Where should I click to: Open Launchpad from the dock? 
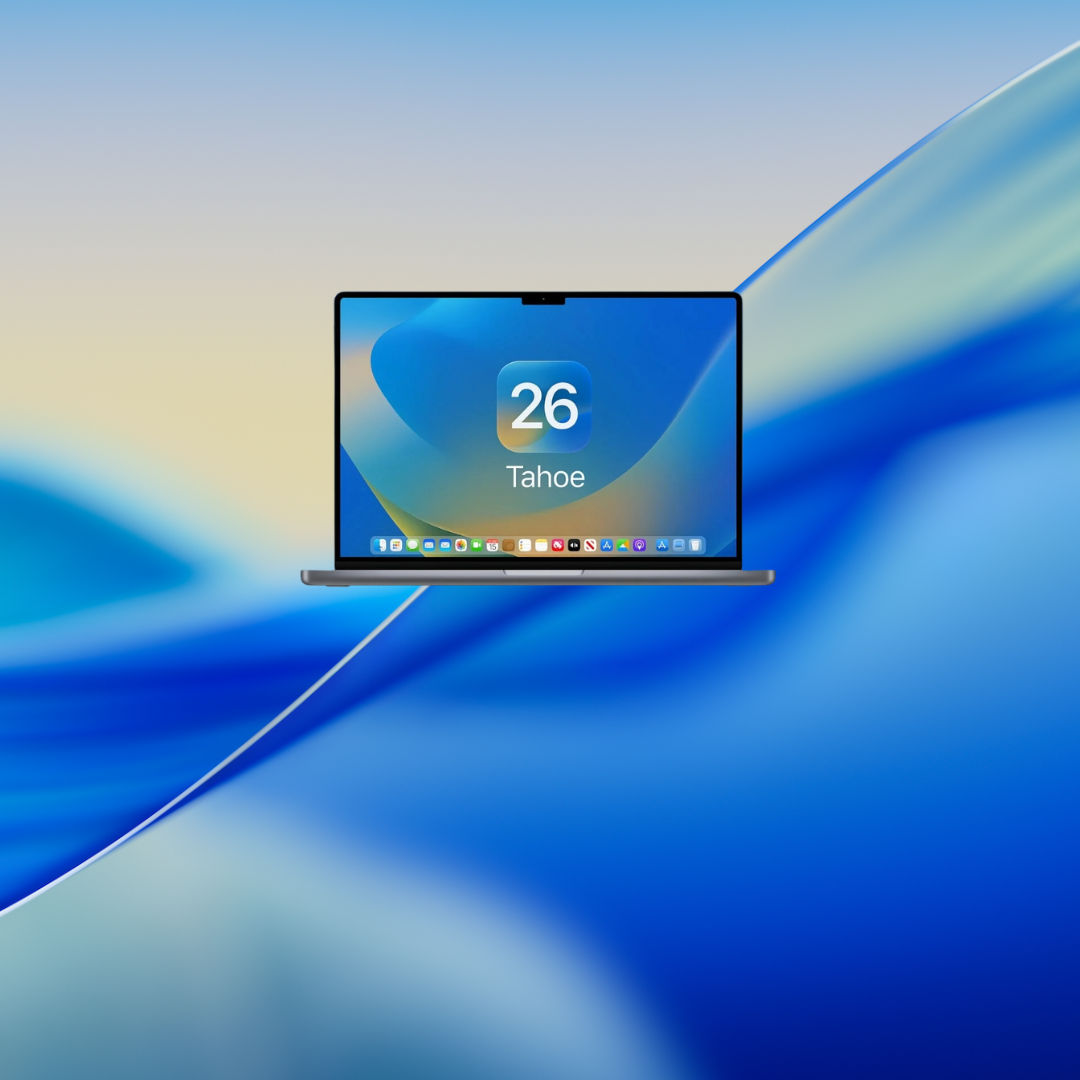coord(396,545)
